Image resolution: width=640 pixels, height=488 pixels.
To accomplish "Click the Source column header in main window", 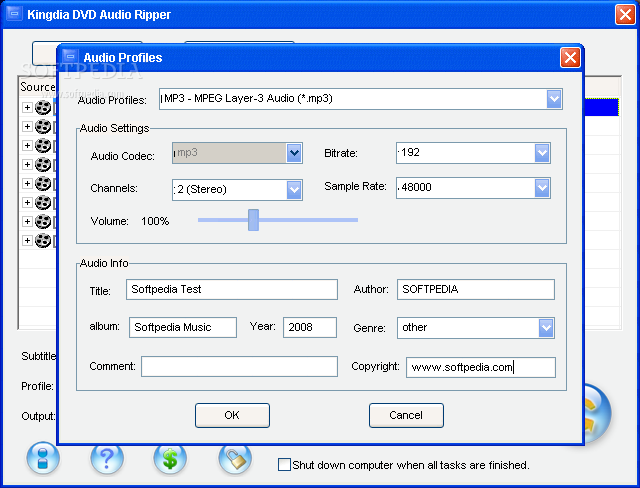I will click(x=38, y=87).
